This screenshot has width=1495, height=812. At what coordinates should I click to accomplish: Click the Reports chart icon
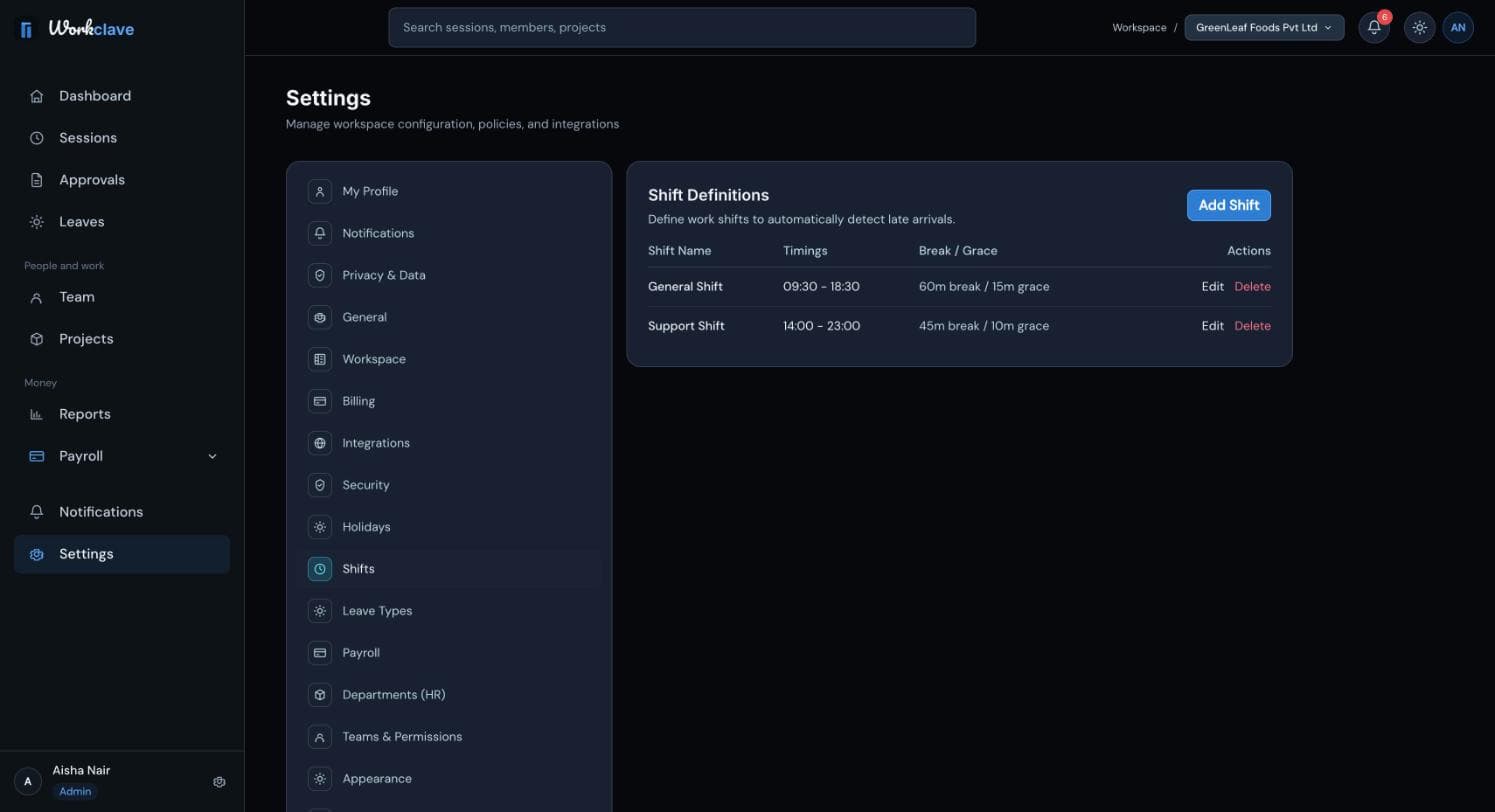pos(37,414)
